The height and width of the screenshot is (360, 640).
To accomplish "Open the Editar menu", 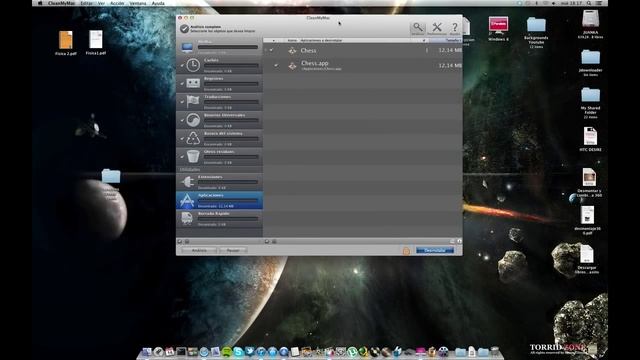I will coord(86,3).
